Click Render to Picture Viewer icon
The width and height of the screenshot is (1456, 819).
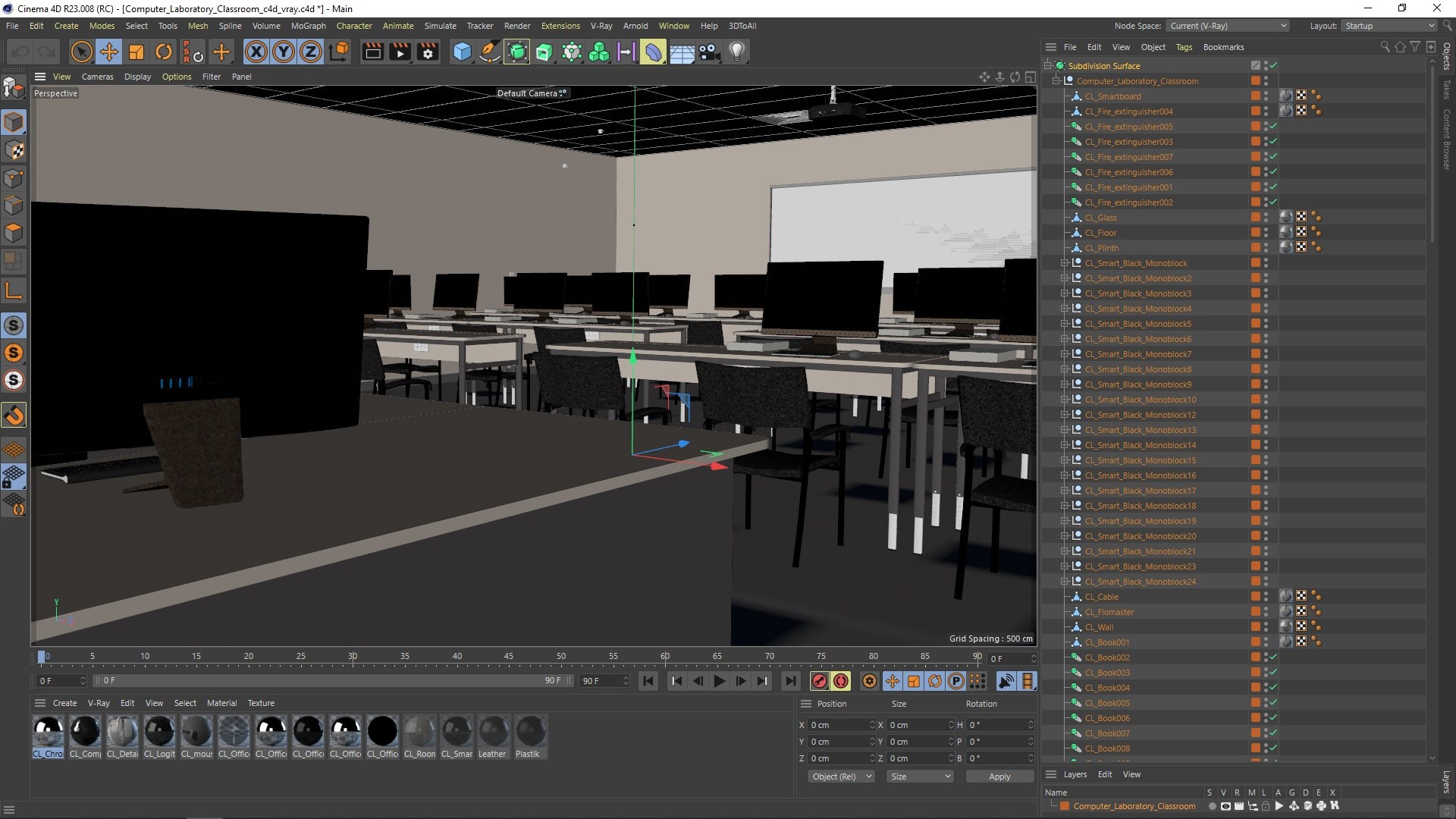(400, 52)
